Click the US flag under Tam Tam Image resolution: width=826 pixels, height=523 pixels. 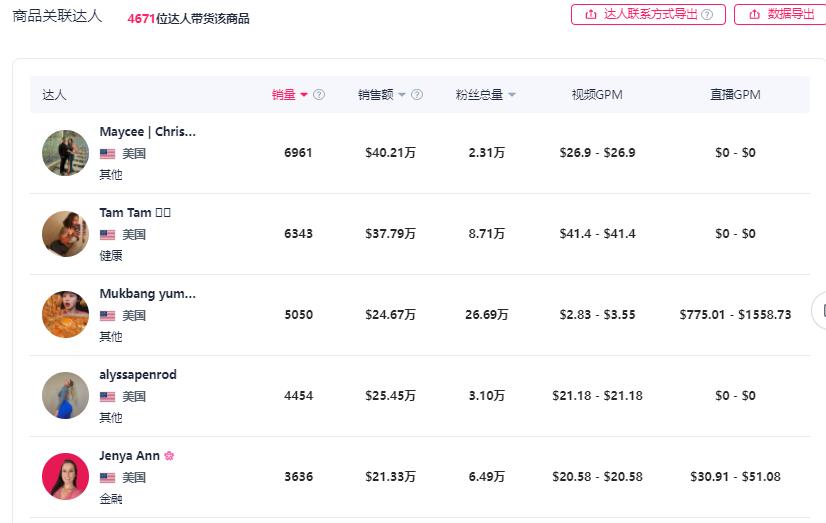click(107, 235)
